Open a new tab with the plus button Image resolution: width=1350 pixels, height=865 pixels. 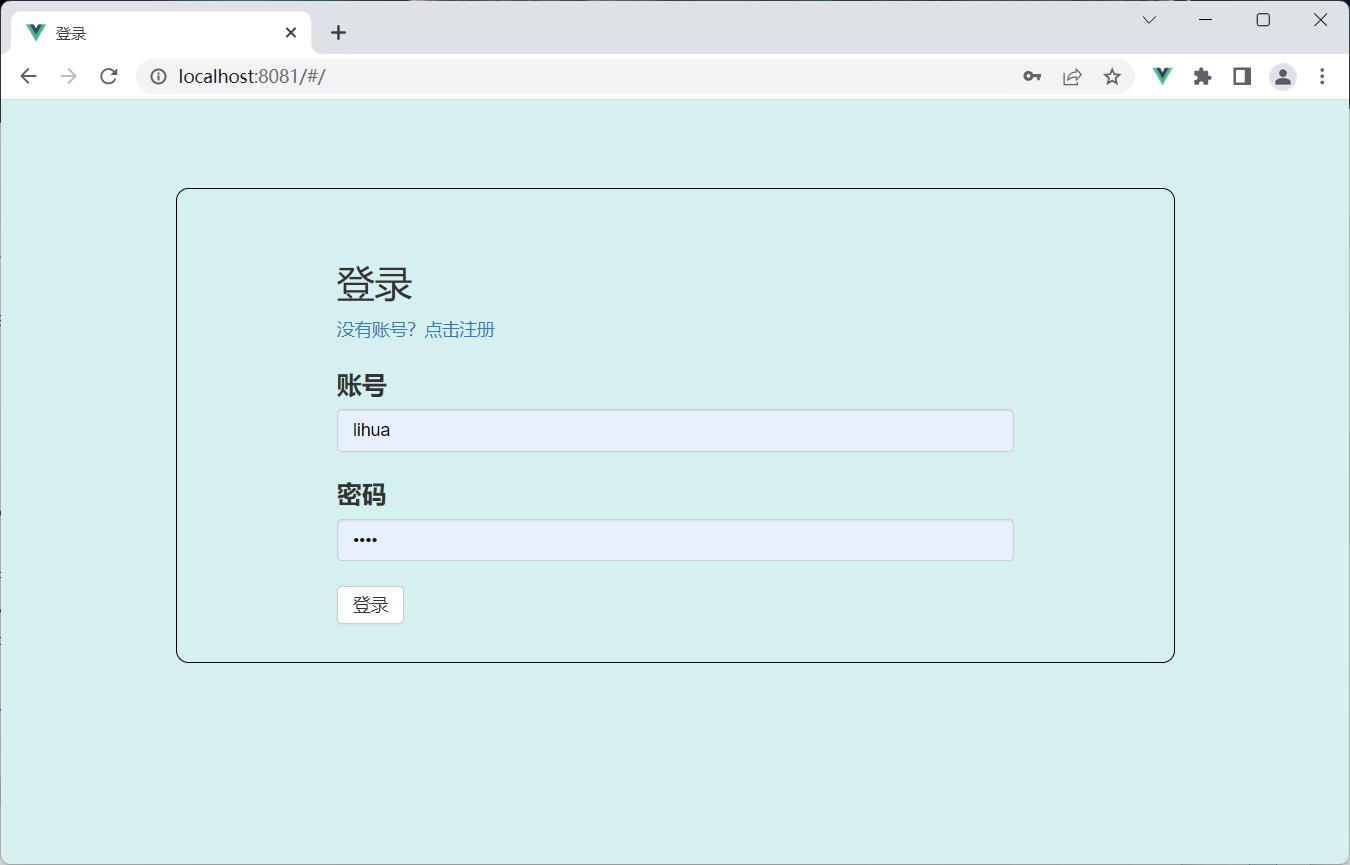point(338,32)
